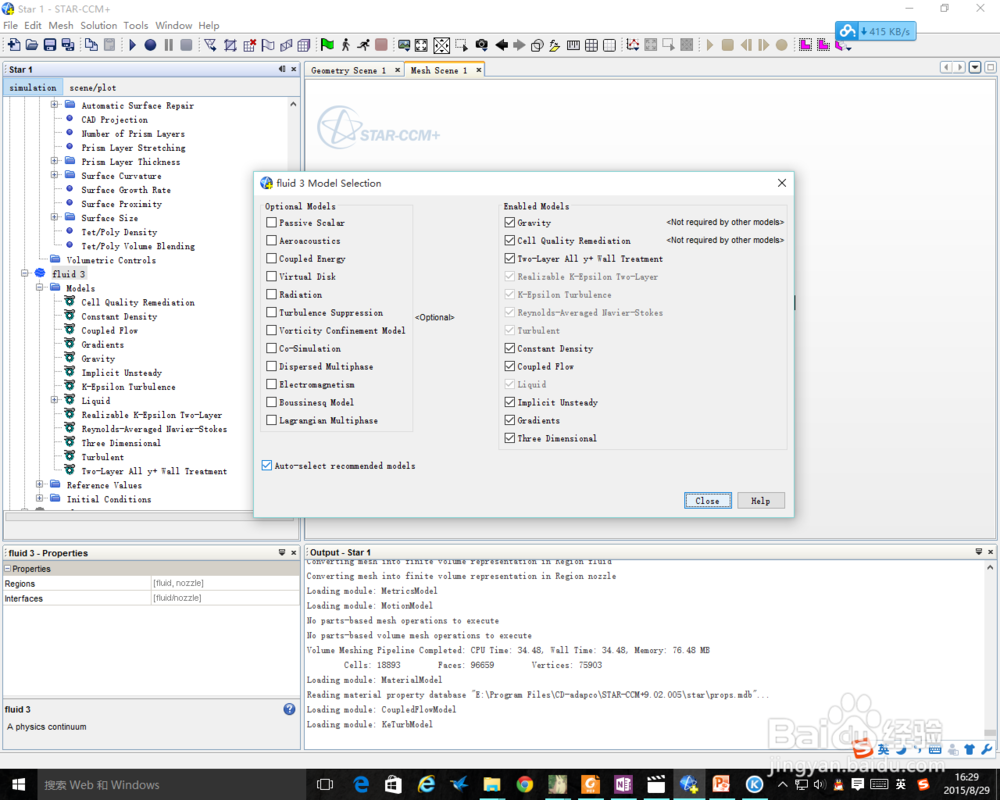Toggle Auto-select recommended models checkbox
This screenshot has width=1000, height=800.
[x=267, y=465]
